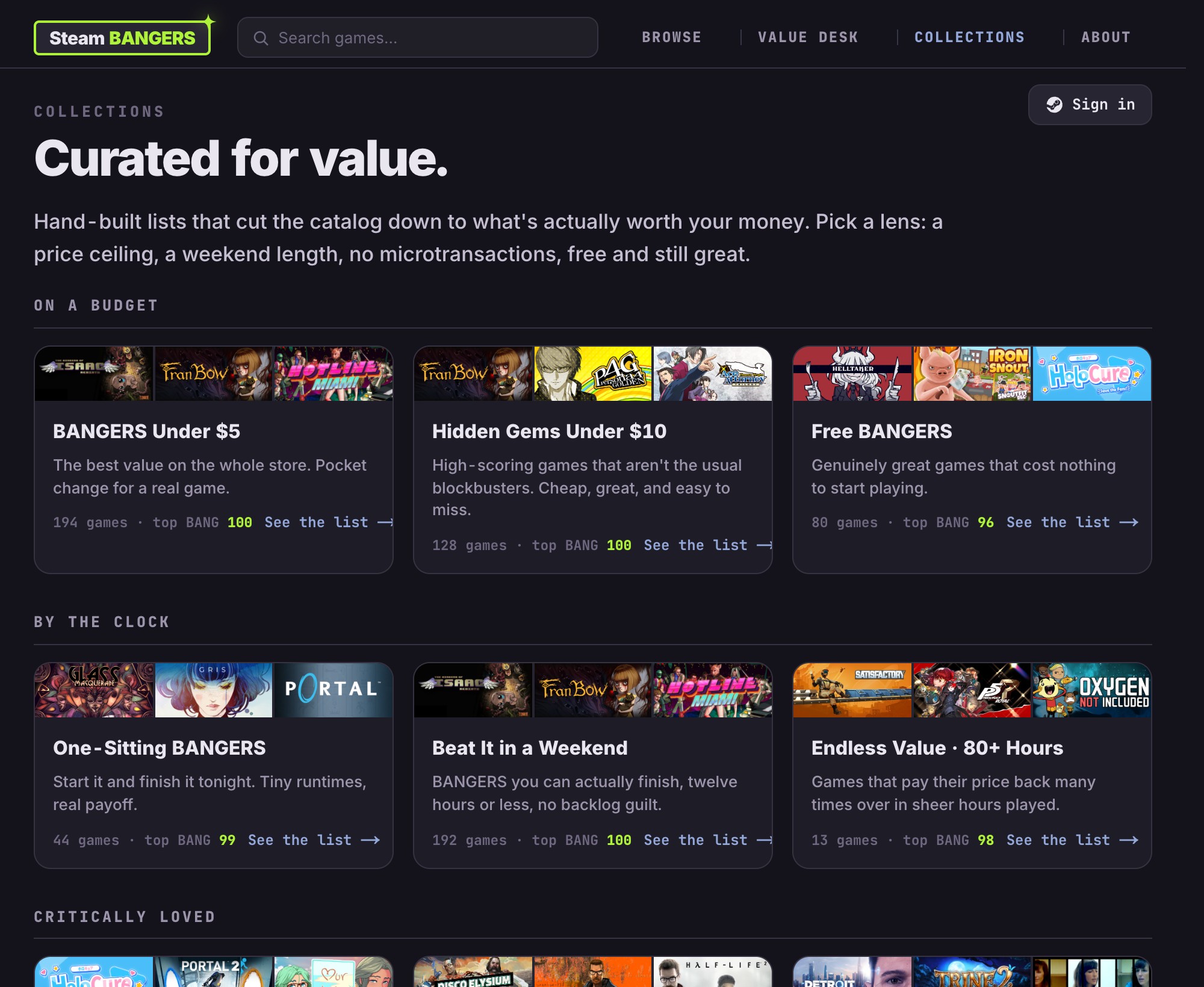Click the Disco Elysium thumbnail
1204x987 pixels.
(x=473, y=972)
